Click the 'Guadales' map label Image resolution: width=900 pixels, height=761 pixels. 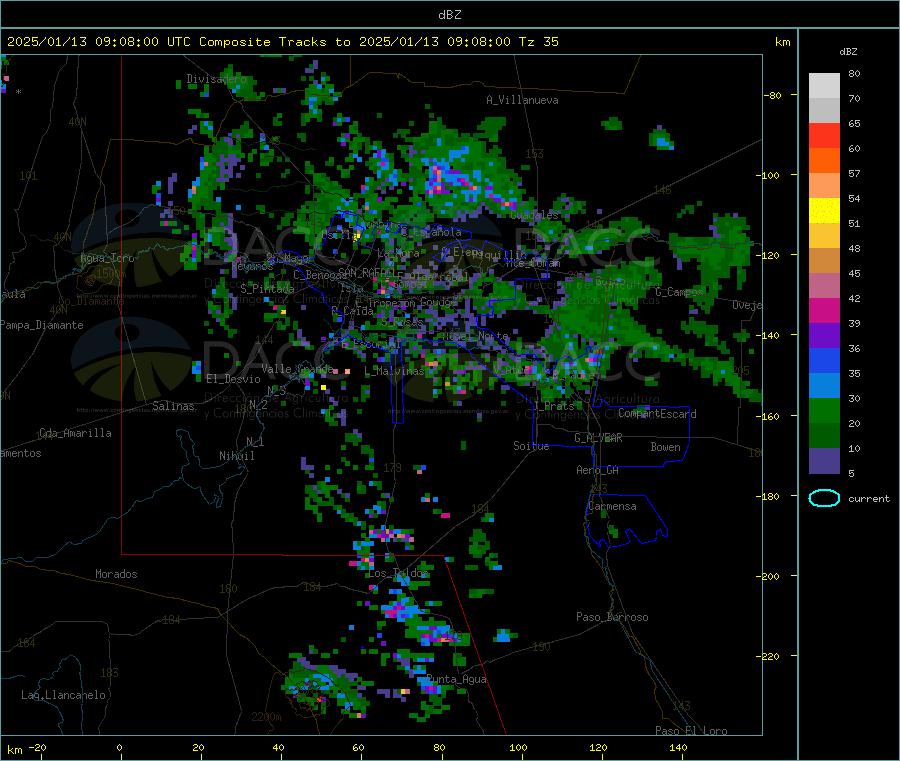click(x=534, y=215)
